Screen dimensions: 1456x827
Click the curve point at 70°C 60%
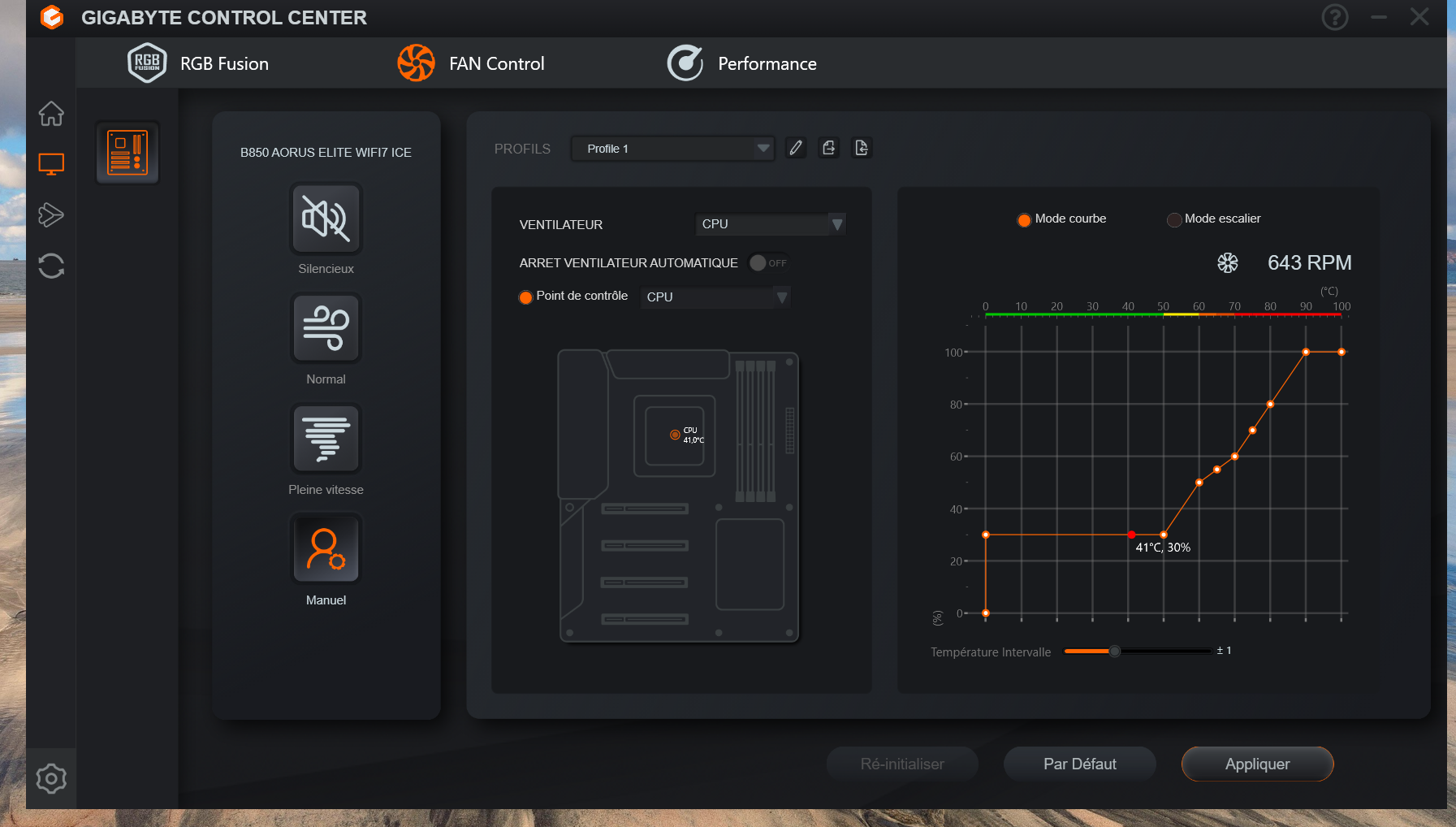1234,457
